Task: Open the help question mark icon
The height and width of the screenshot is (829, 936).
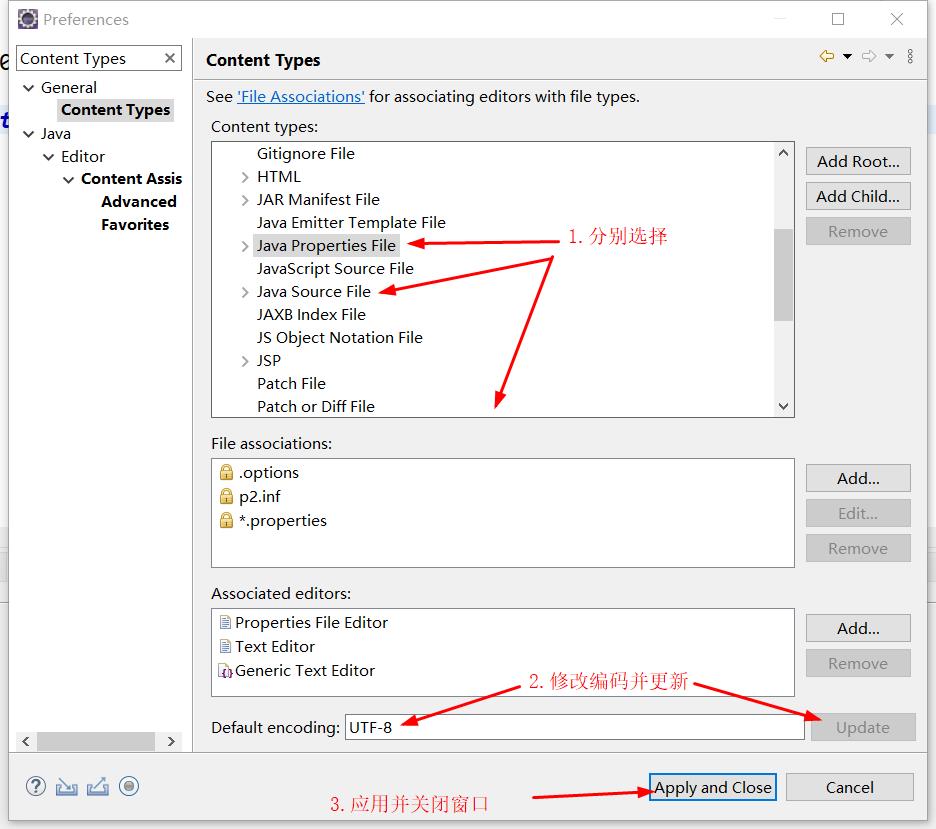Action: coord(36,787)
